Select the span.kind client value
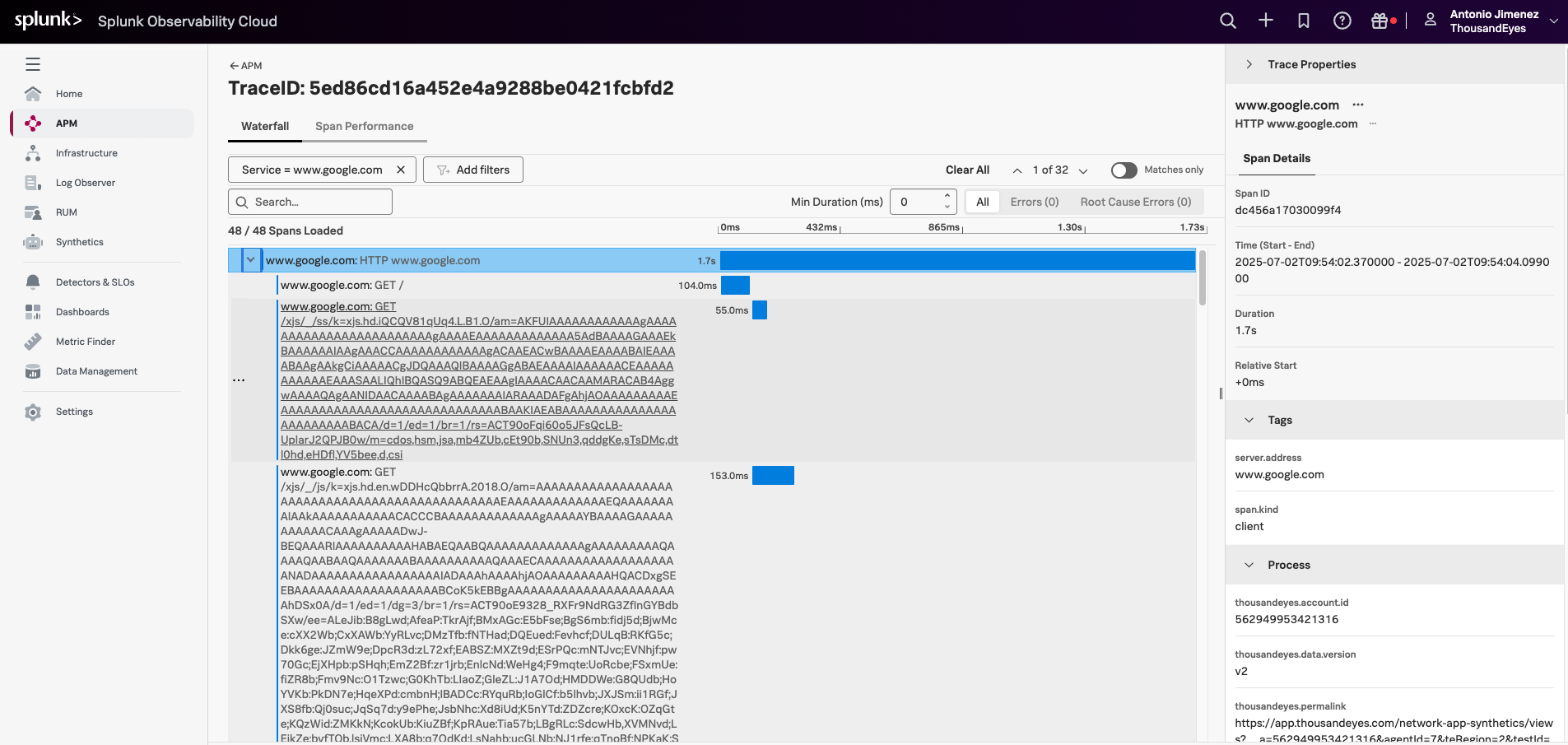Image resolution: width=1568 pixels, height=745 pixels. tap(1249, 526)
